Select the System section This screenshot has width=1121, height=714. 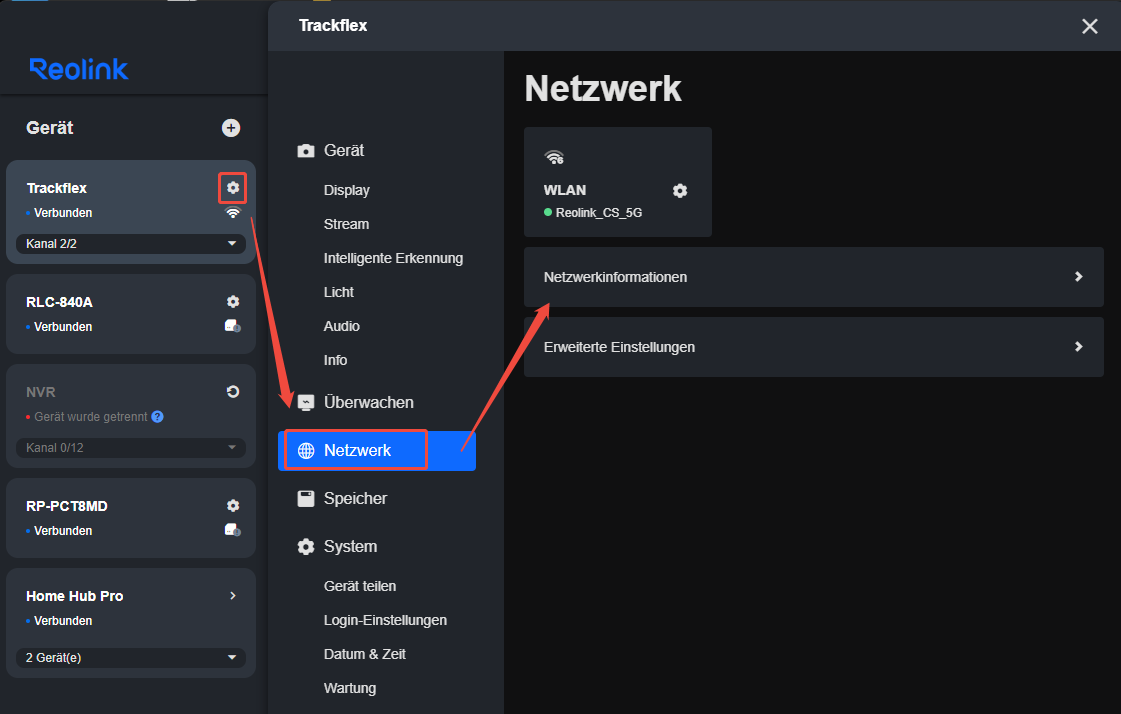click(x=350, y=547)
